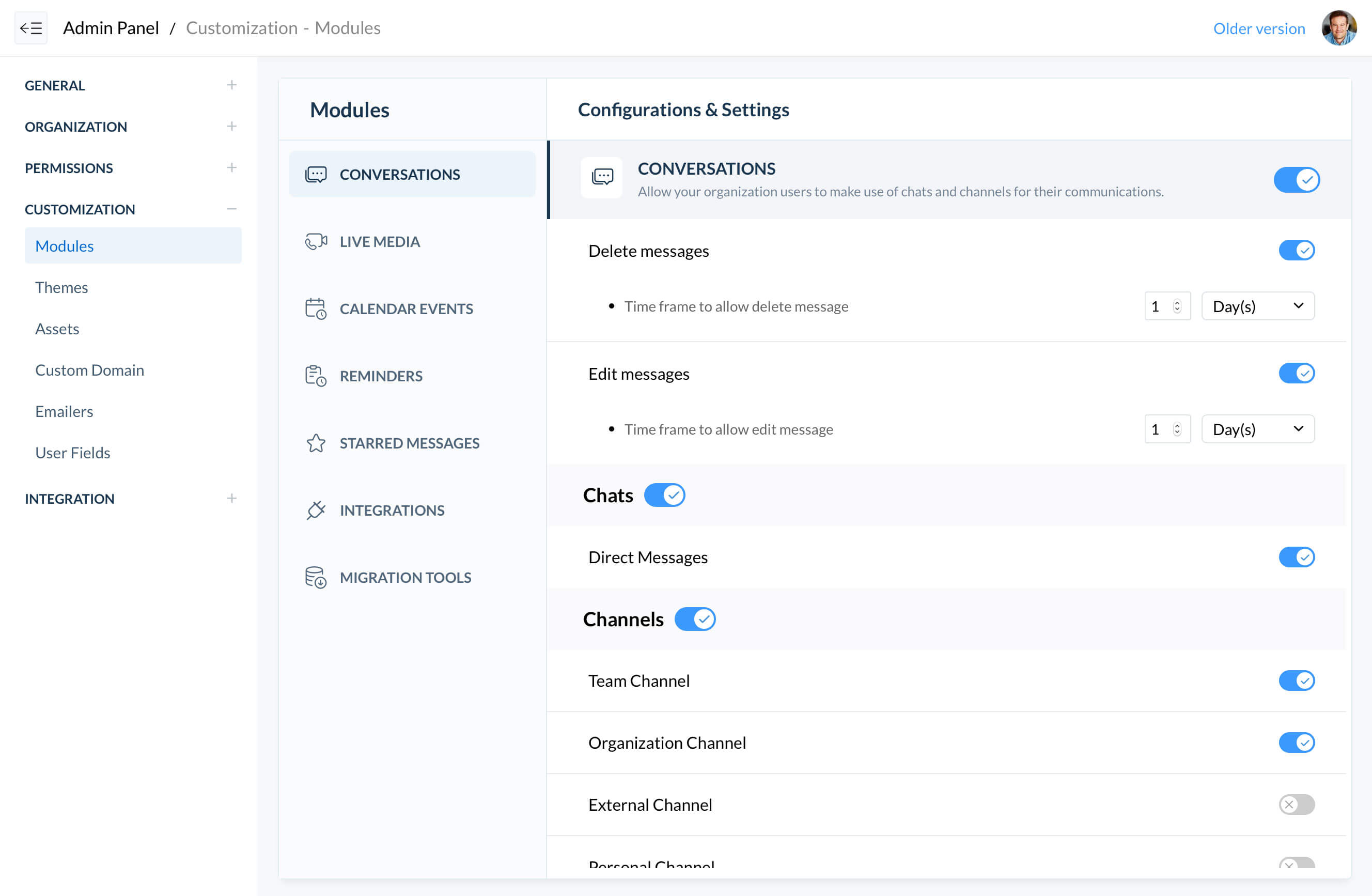Open the Themes settings page
The image size is (1372, 896).
pyautogui.click(x=61, y=287)
